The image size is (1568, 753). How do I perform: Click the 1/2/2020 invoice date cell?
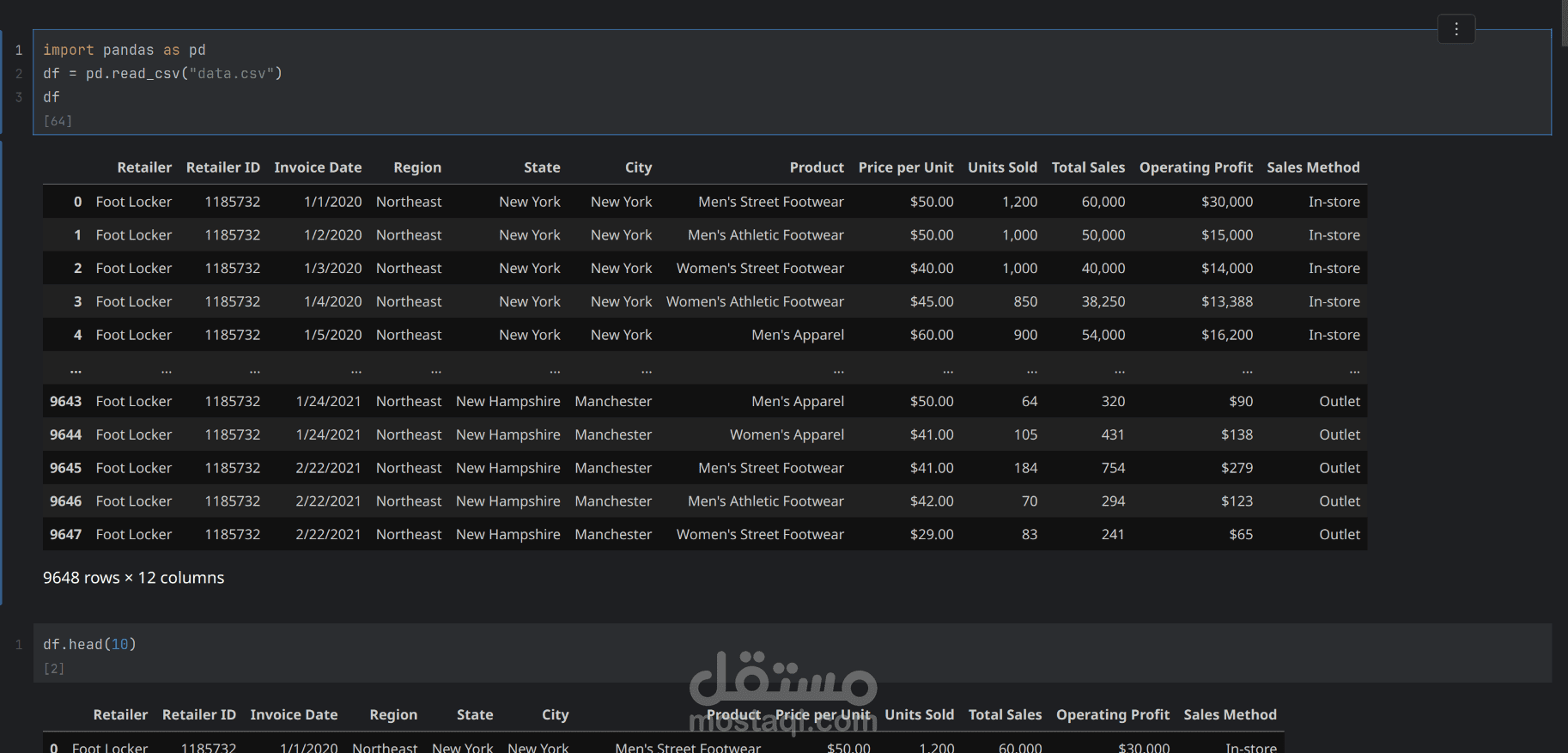pos(332,235)
